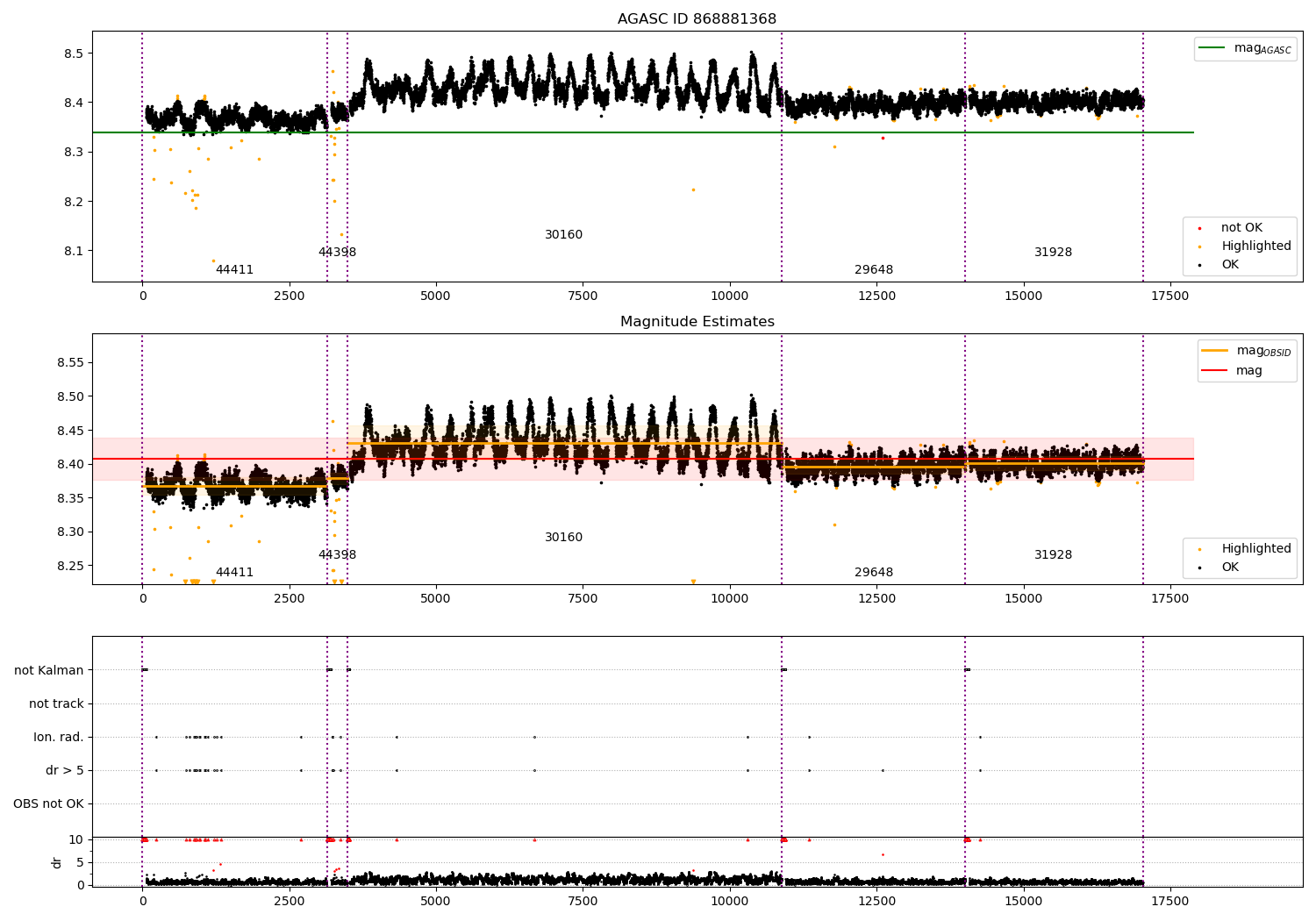
Task: Click the 8.25 y-axis tick label
Action: point(70,566)
